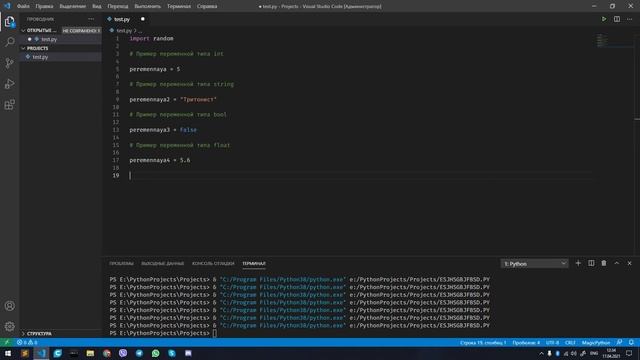Click feedback icon in status bar

pos(619,342)
